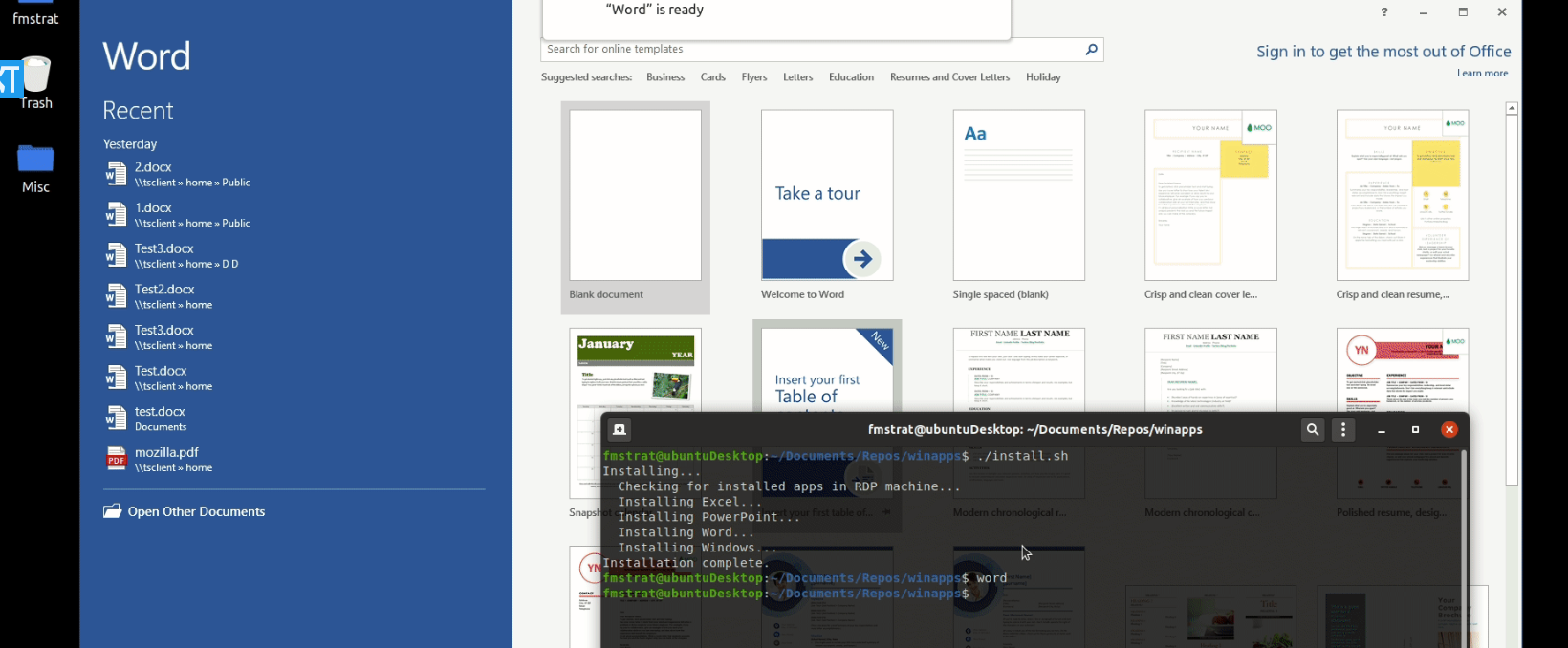Image resolution: width=1568 pixels, height=648 pixels.
Task: Click the template list vertical scrollbar
Action: click(x=1512, y=300)
